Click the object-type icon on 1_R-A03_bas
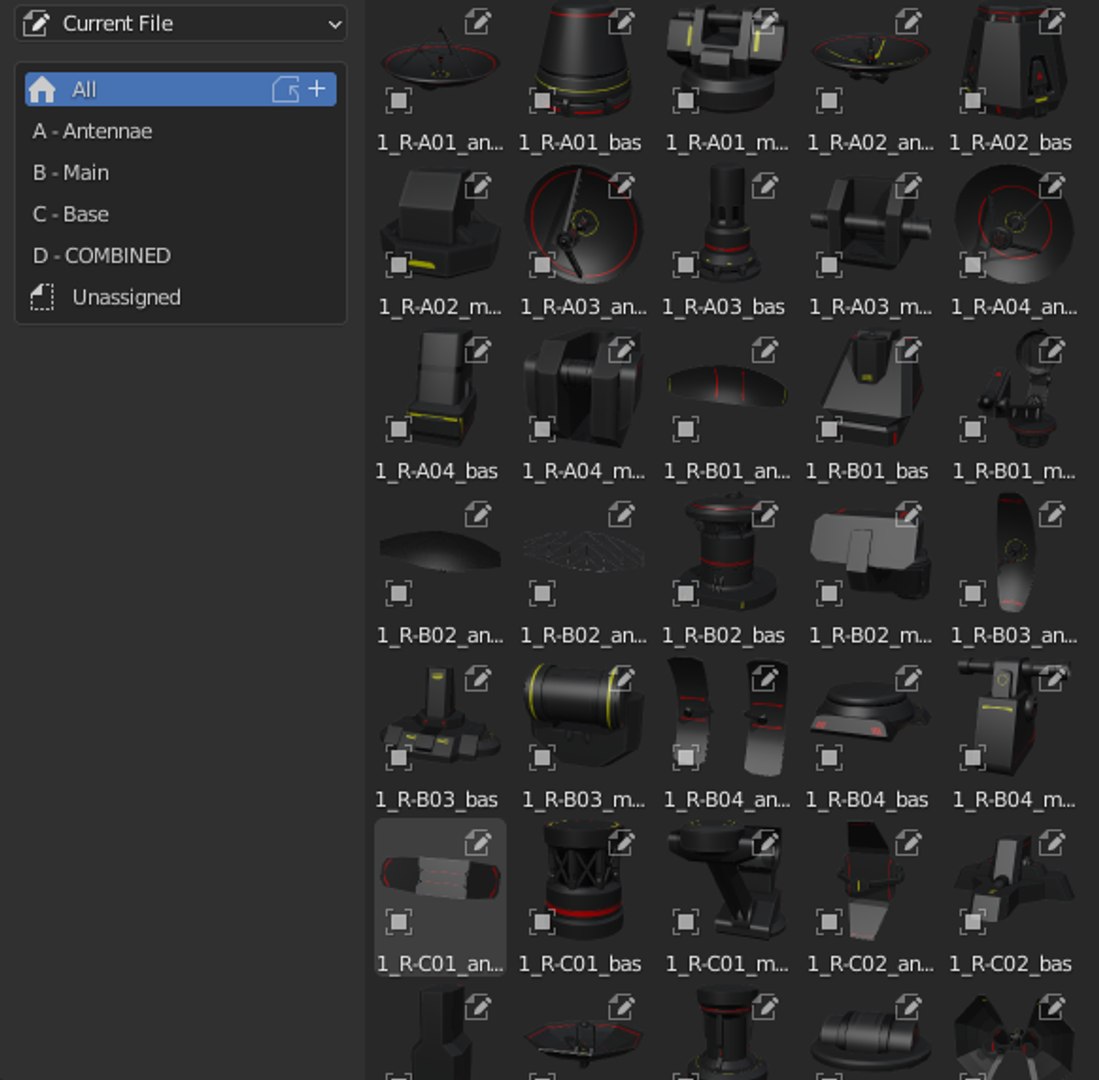 pos(686,265)
